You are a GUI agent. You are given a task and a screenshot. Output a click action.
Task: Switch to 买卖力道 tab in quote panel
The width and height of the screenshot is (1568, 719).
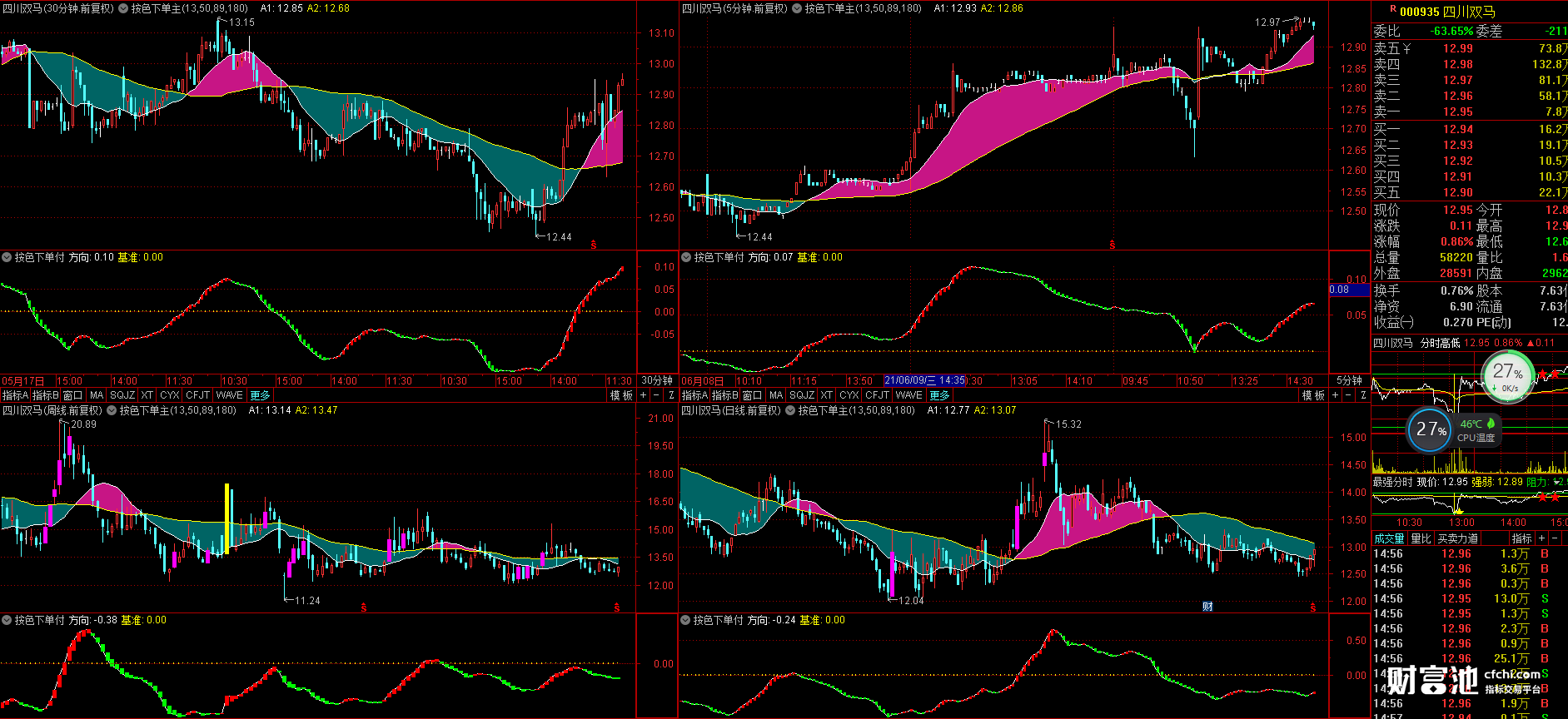tap(1458, 538)
